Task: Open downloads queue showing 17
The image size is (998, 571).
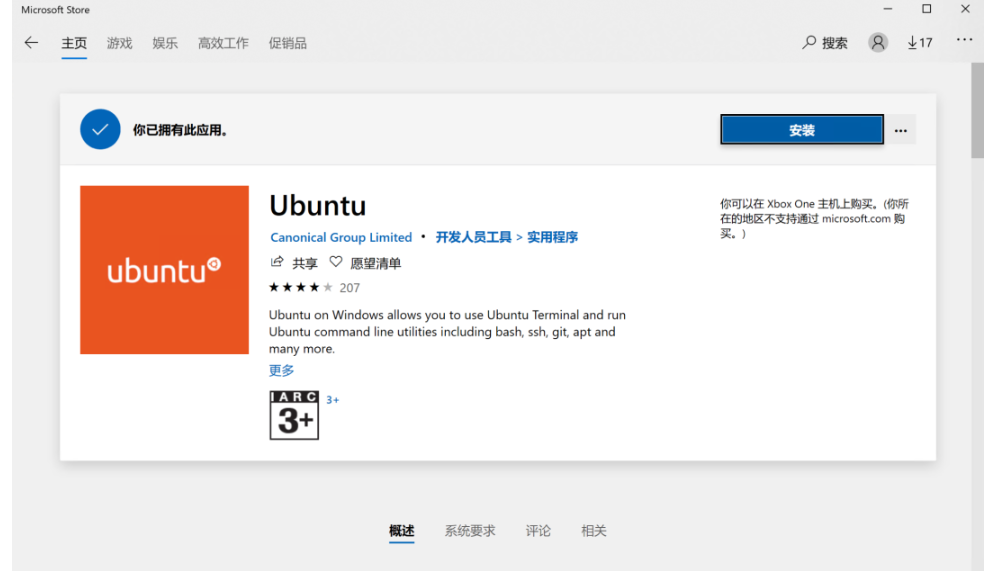Action: [920, 43]
